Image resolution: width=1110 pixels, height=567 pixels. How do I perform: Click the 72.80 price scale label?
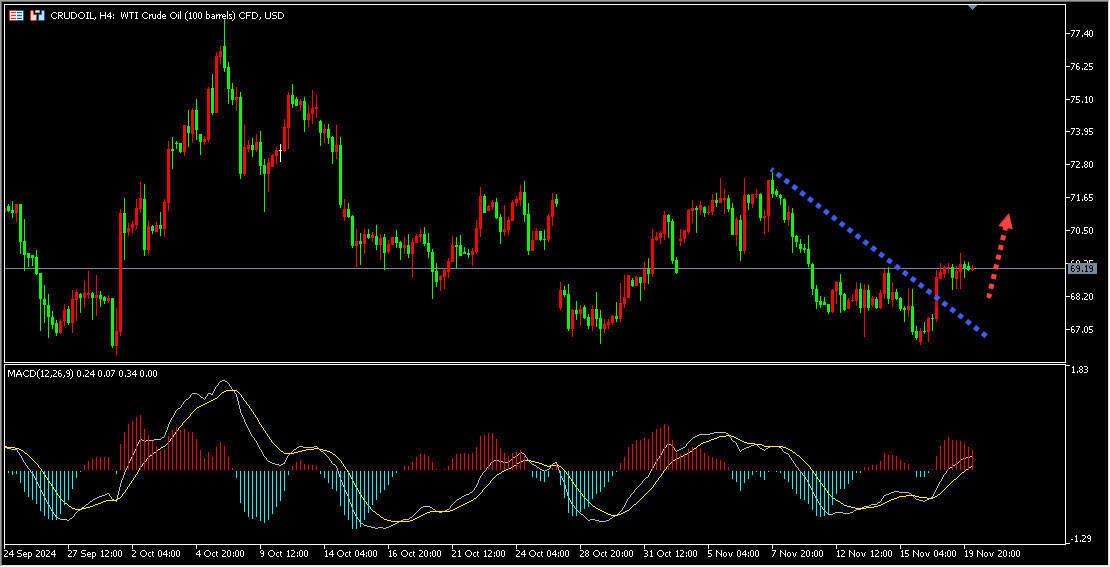[x=1081, y=165]
